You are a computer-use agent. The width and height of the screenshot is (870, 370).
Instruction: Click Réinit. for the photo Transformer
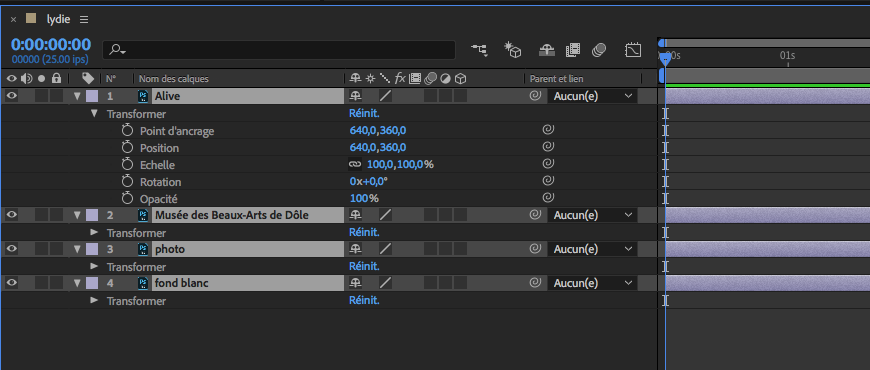364,266
